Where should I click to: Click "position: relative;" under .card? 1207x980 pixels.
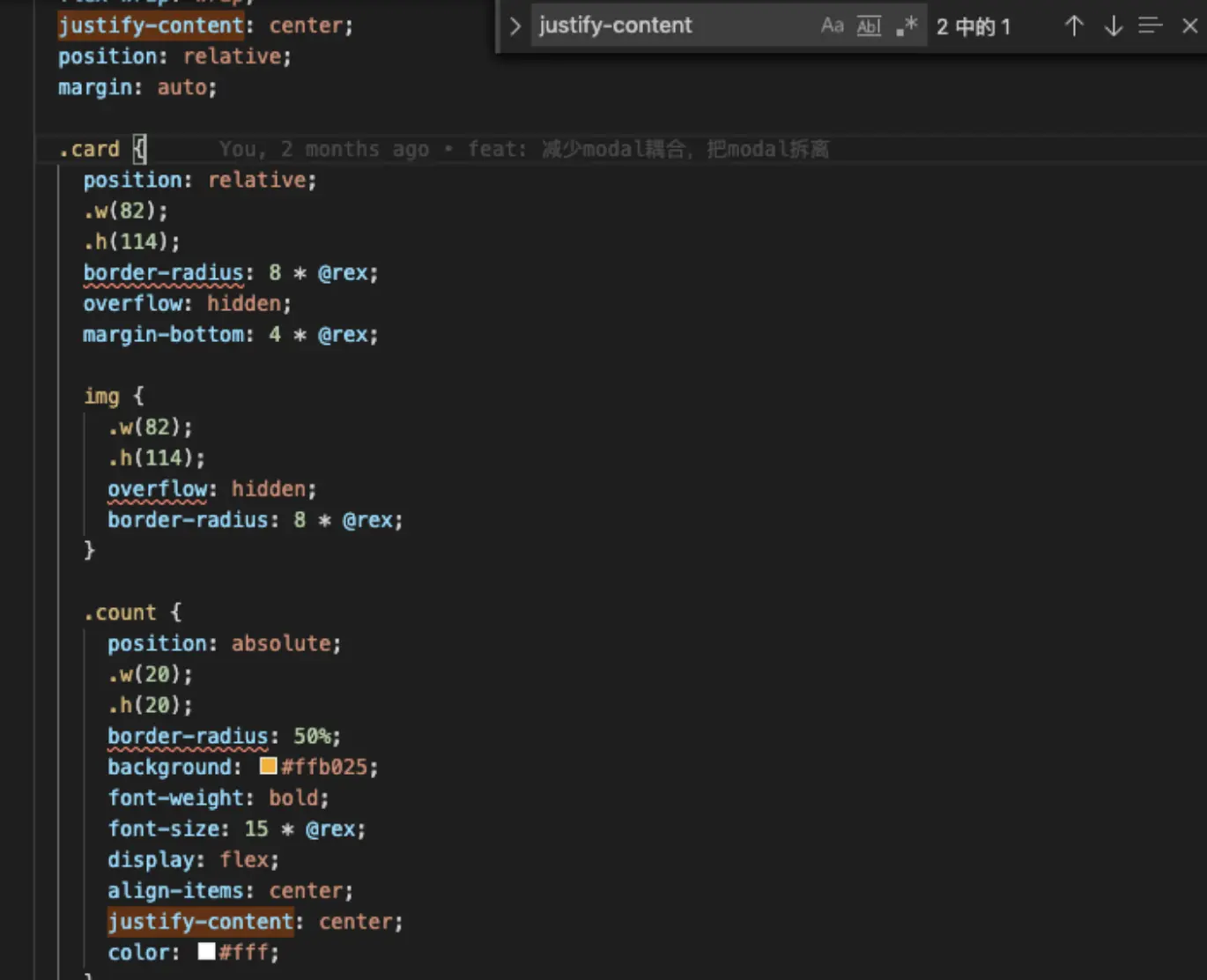(x=200, y=180)
